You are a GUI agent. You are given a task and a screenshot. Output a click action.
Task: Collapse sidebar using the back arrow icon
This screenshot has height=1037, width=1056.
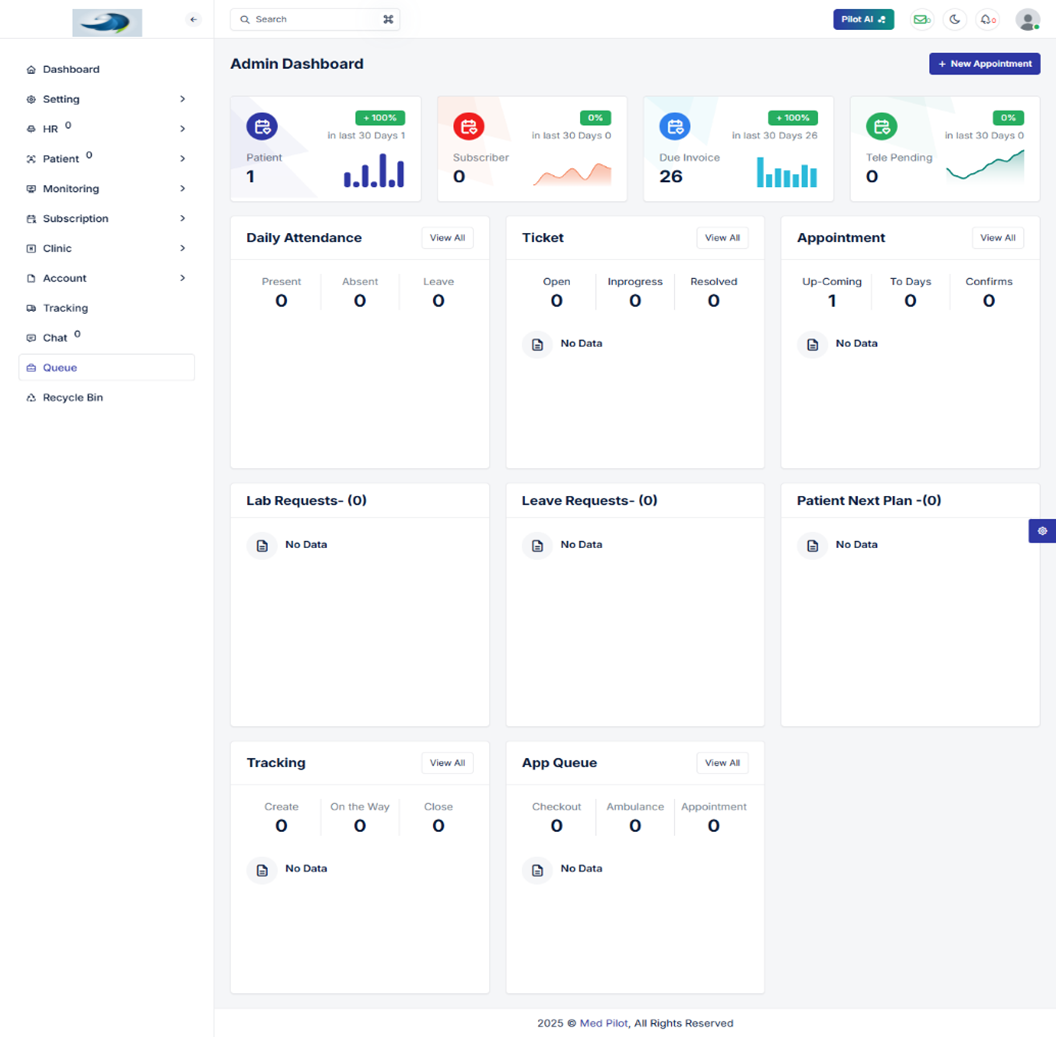tap(194, 19)
